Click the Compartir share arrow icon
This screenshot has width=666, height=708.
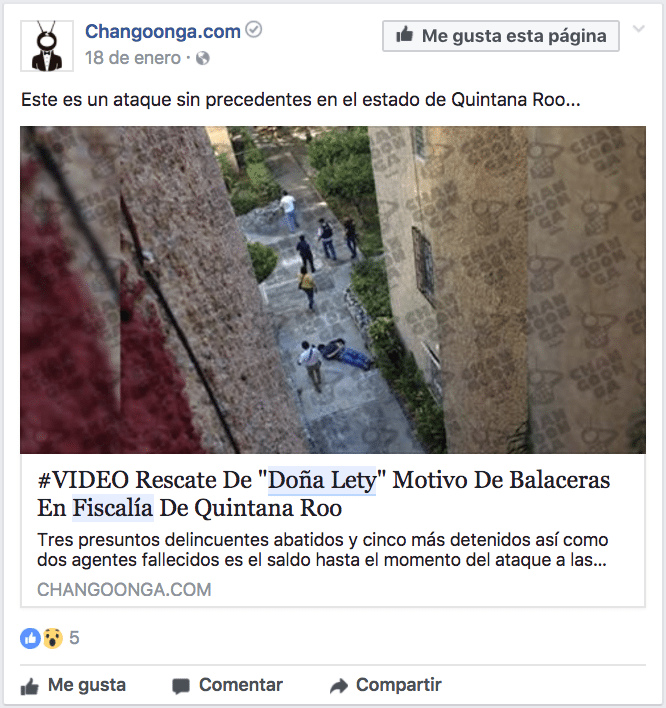click(339, 686)
